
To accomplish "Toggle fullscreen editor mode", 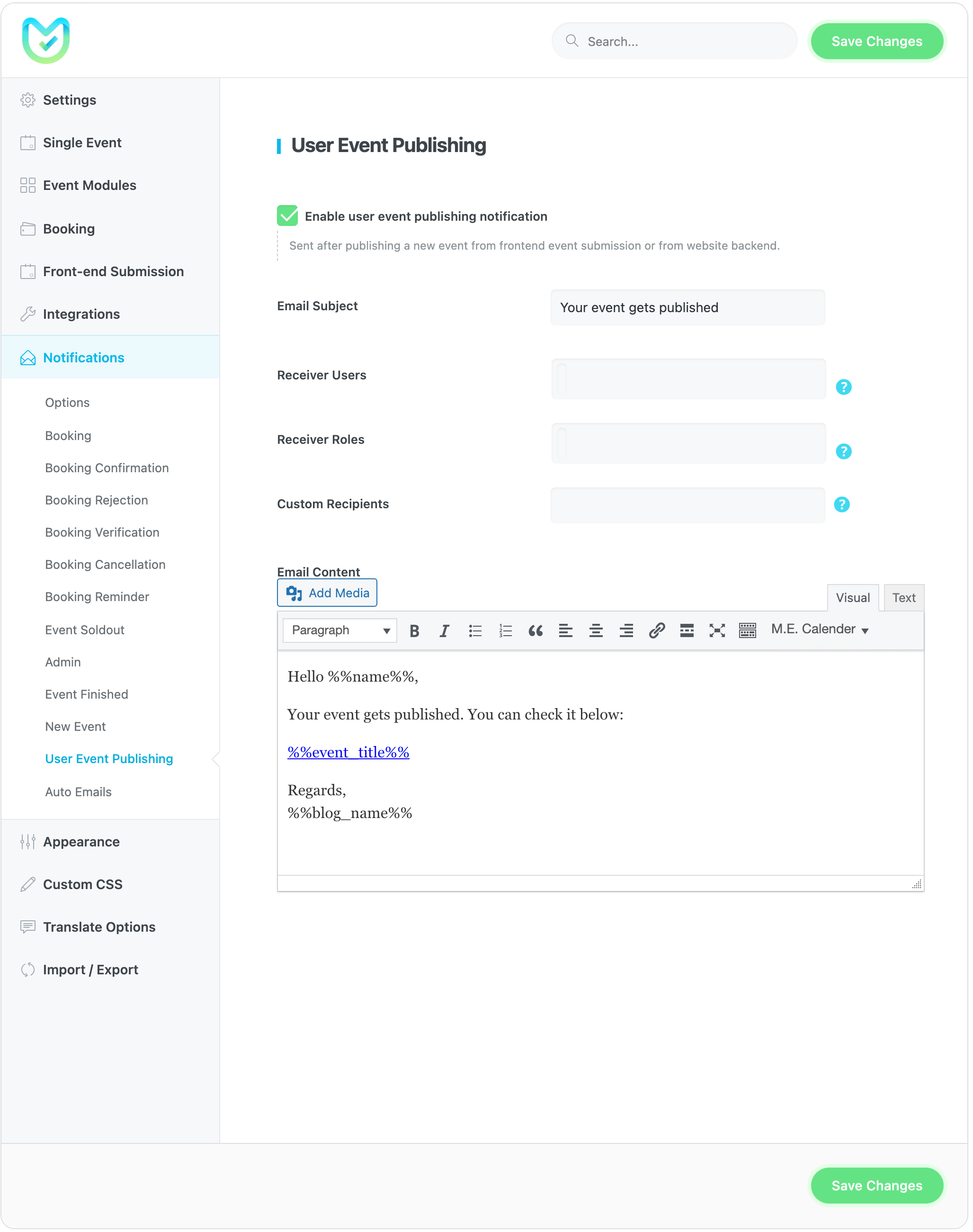I will (717, 630).
